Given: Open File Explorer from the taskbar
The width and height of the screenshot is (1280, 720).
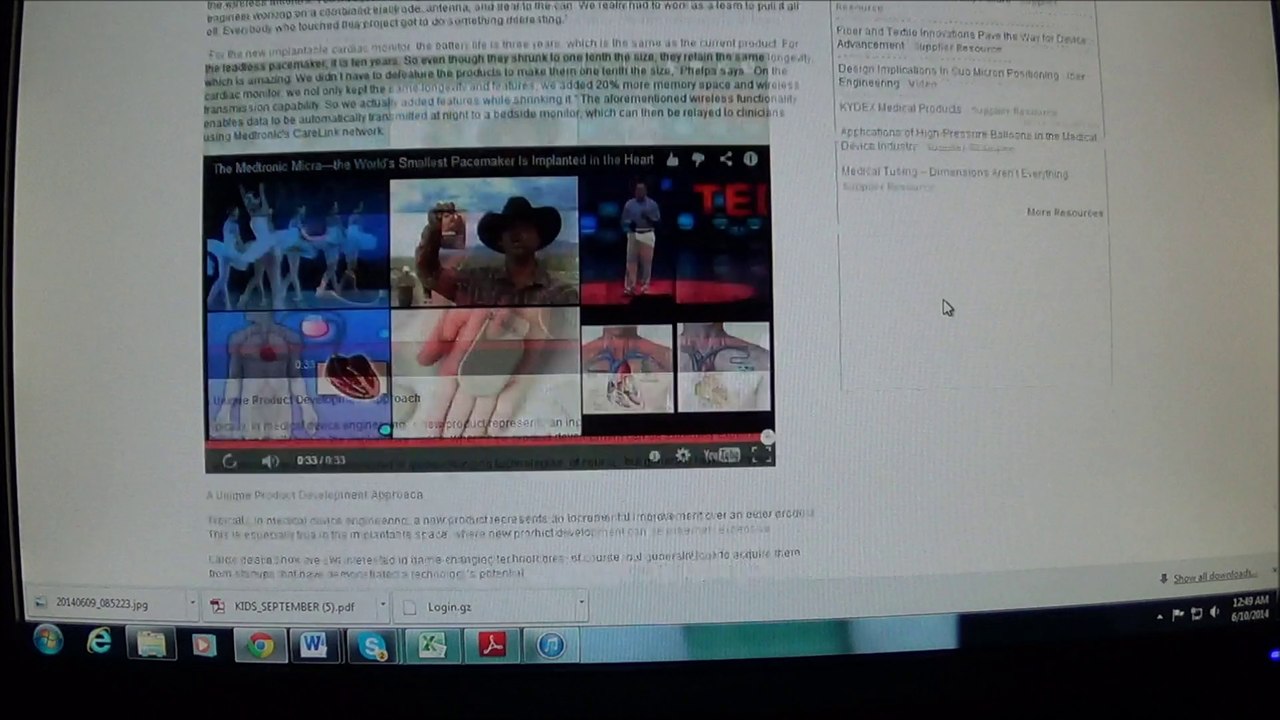Looking at the screenshot, I should (x=151, y=643).
